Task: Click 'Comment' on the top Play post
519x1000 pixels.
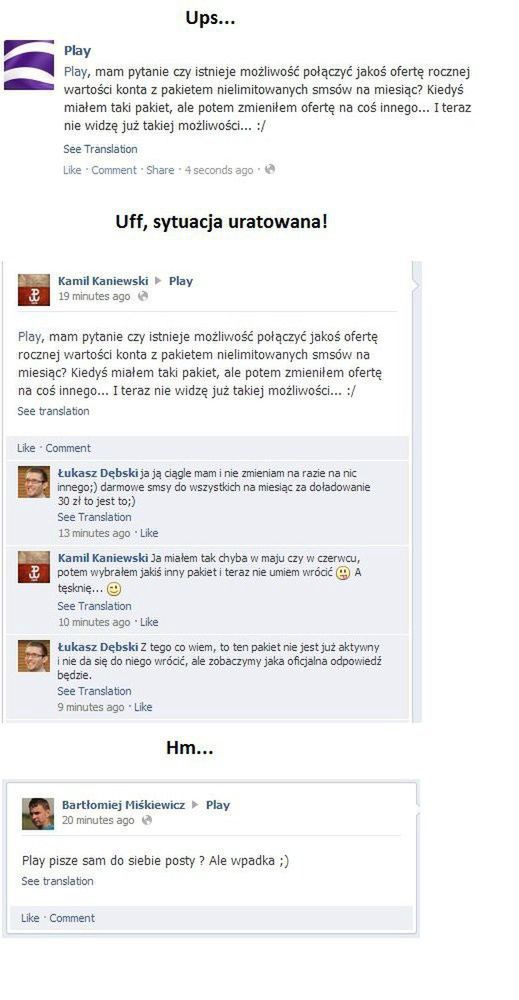Action: click(x=114, y=170)
